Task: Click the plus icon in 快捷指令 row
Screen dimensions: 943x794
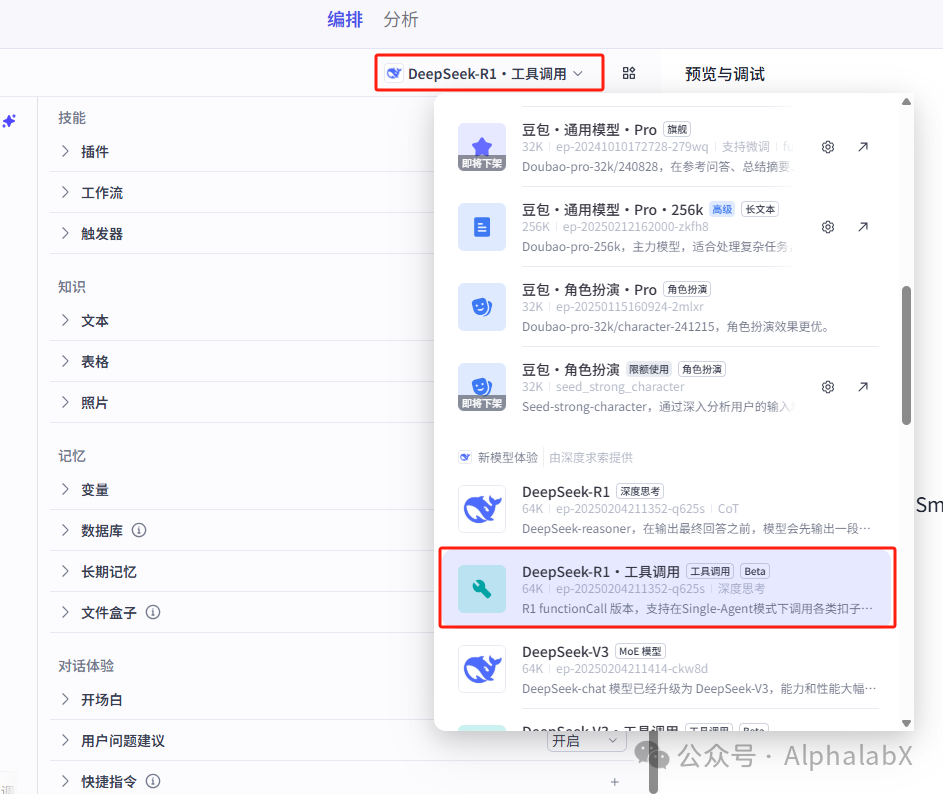Action: click(x=615, y=781)
